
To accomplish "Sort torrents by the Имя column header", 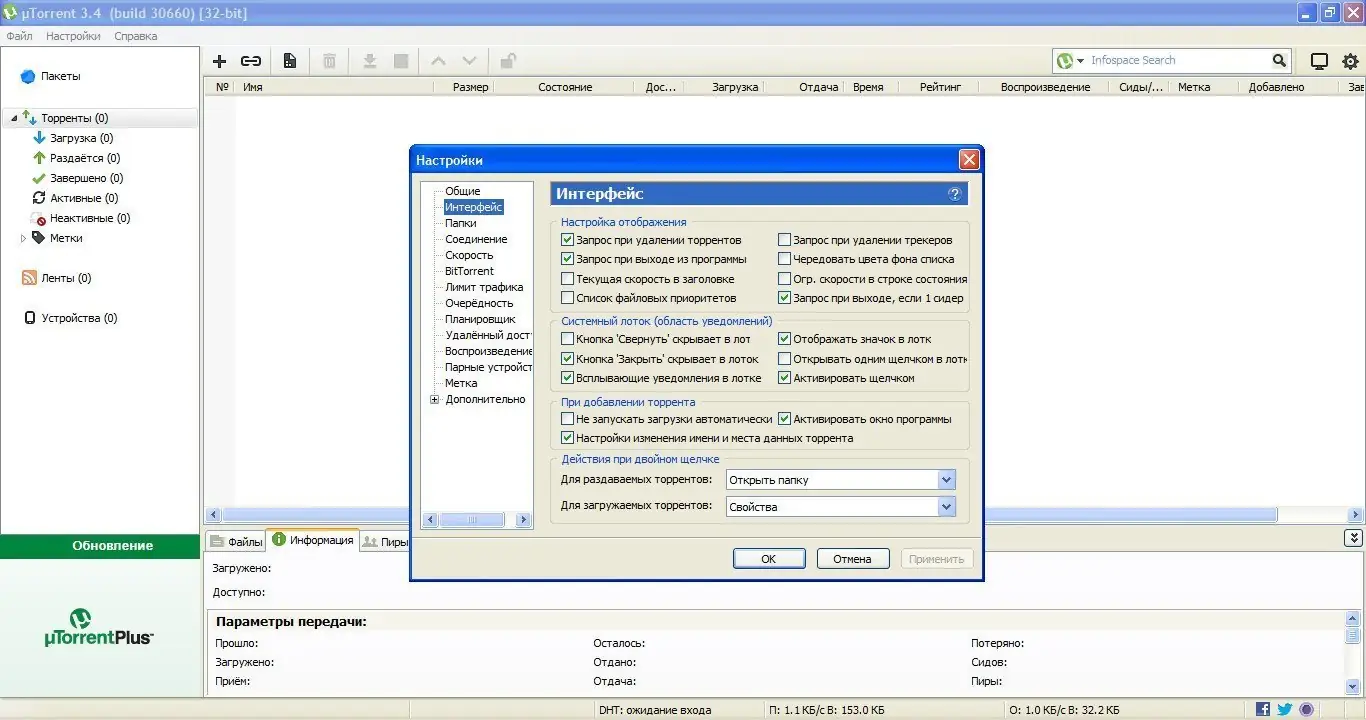I will click(335, 87).
